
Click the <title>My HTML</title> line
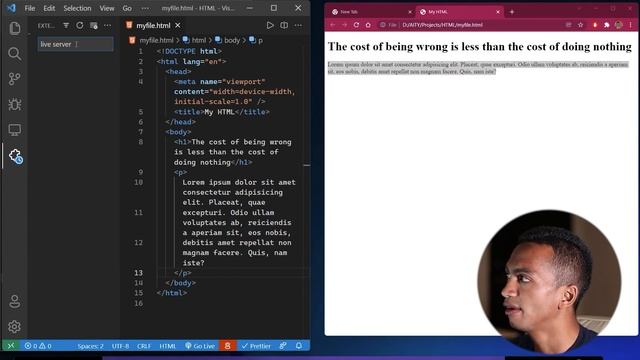point(222,112)
